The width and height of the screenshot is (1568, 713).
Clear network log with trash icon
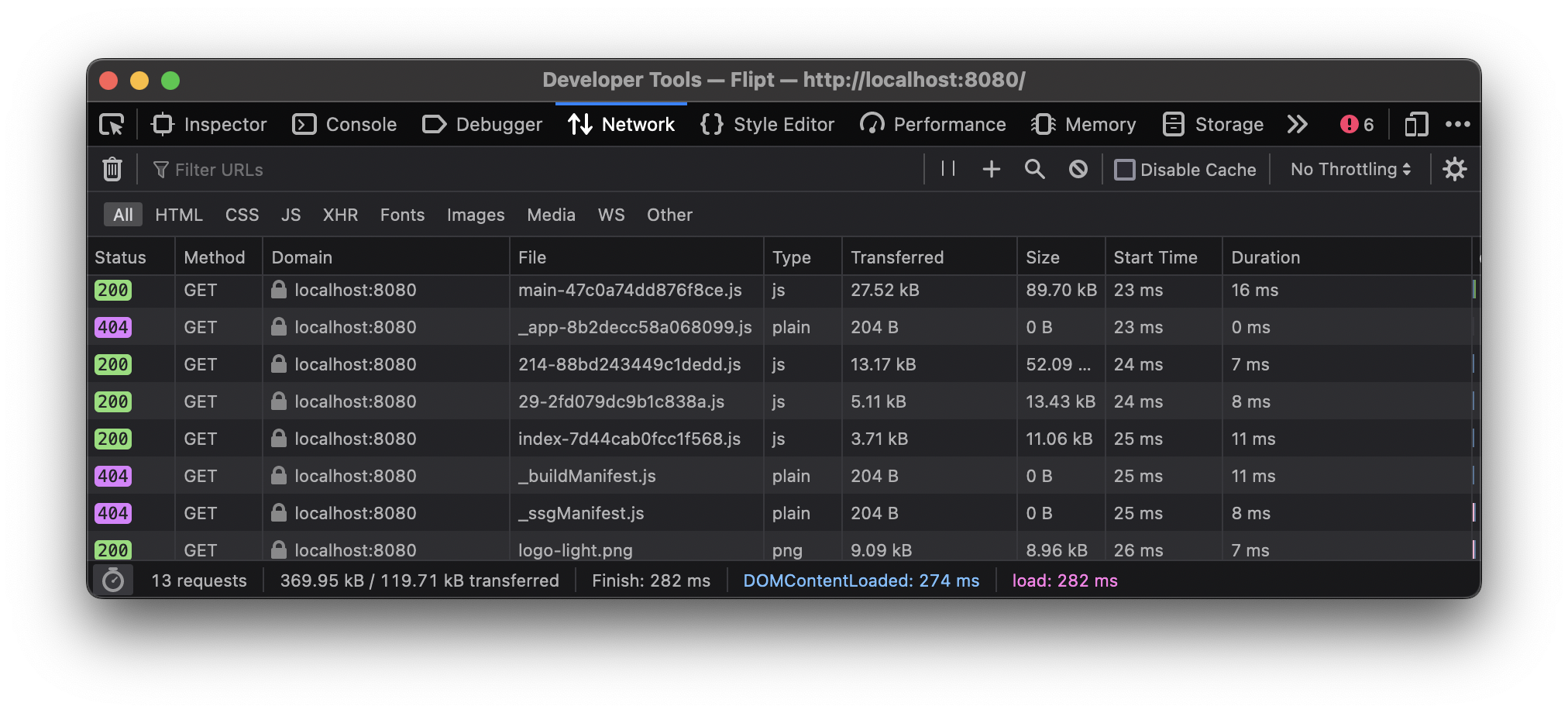pos(112,169)
